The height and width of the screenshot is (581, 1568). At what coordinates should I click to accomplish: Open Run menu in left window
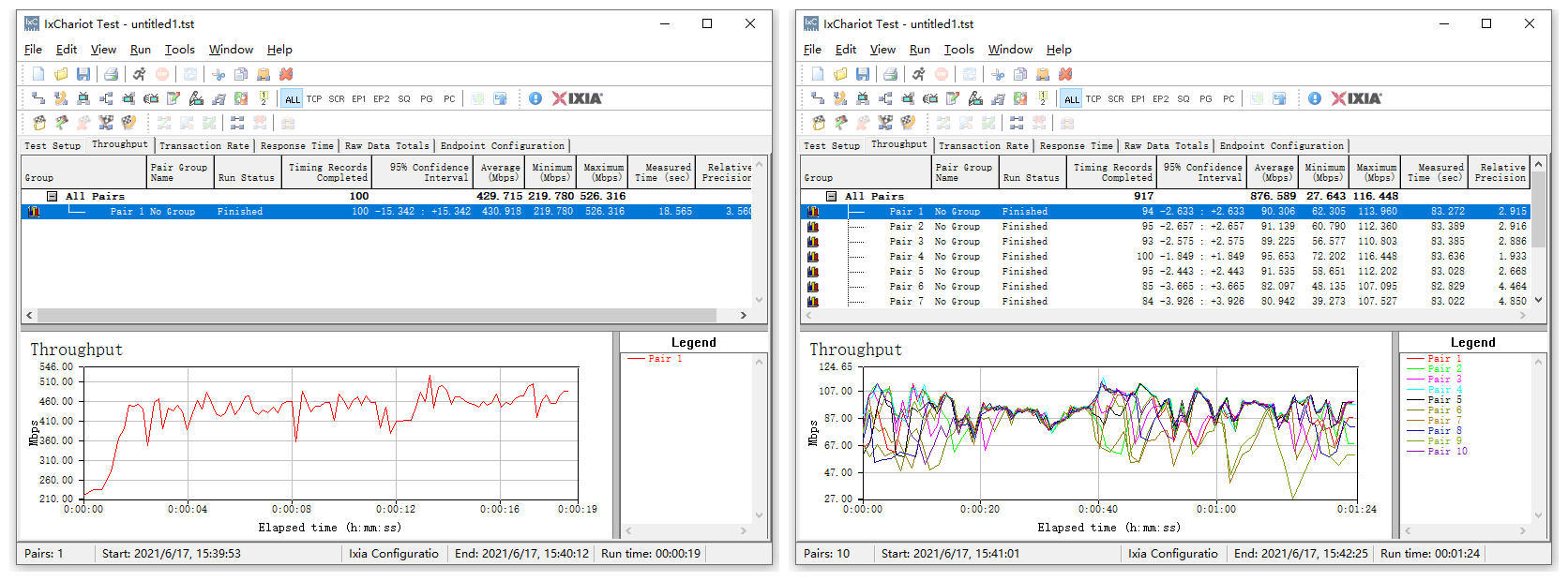click(141, 50)
